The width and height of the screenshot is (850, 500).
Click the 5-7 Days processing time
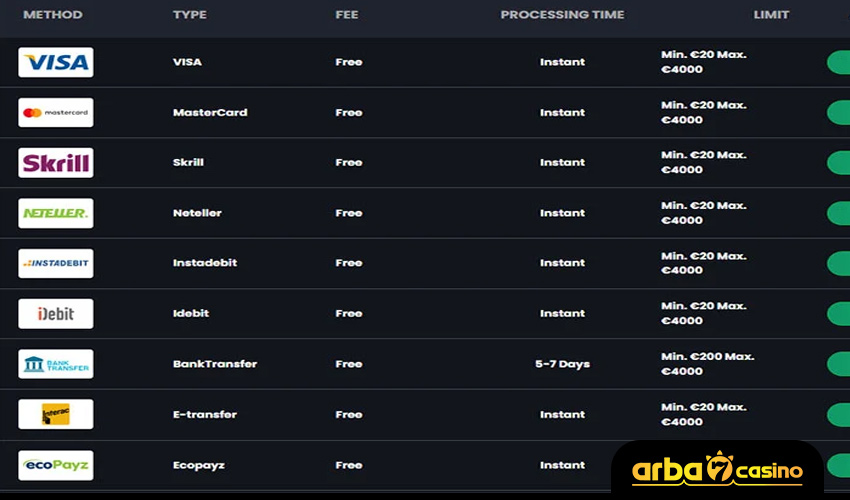pyautogui.click(x=562, y=364)
